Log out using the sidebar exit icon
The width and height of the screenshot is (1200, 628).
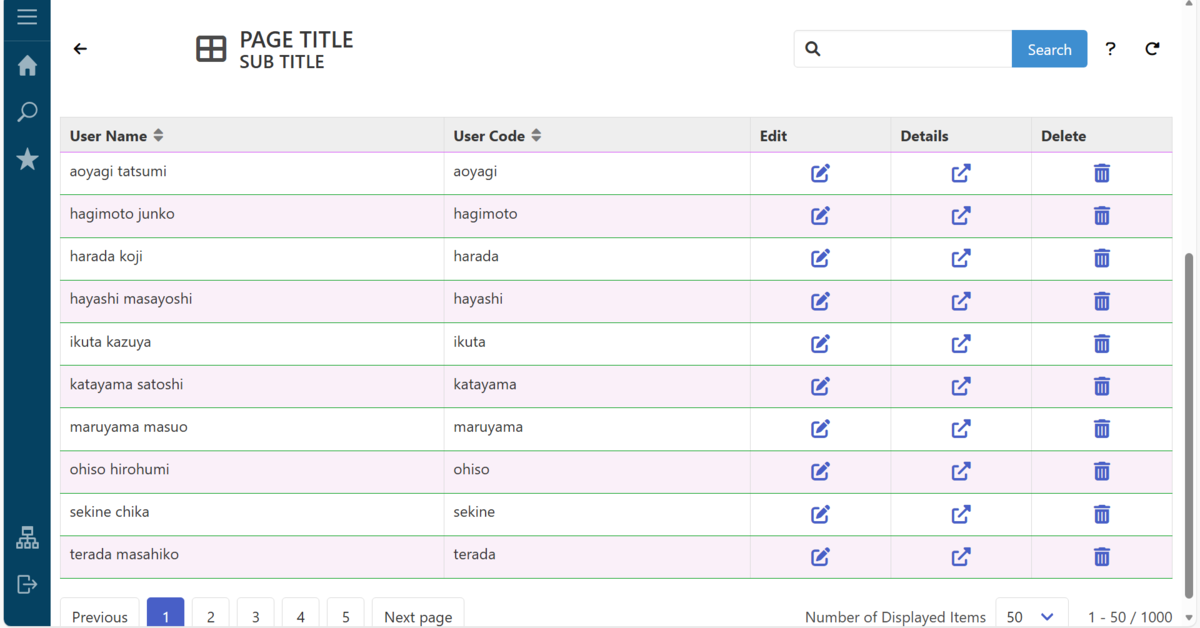tap(27, 584)
